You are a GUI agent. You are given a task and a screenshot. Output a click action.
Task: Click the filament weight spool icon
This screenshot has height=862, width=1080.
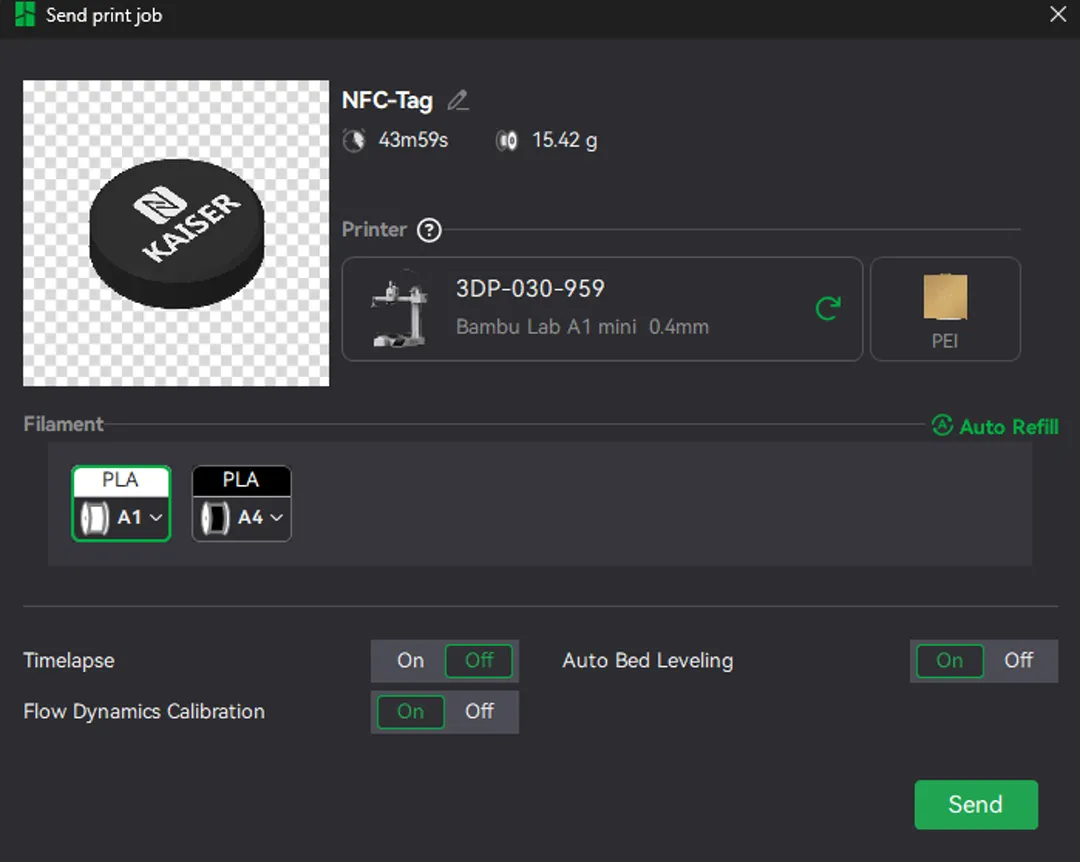tap(507, 141)
